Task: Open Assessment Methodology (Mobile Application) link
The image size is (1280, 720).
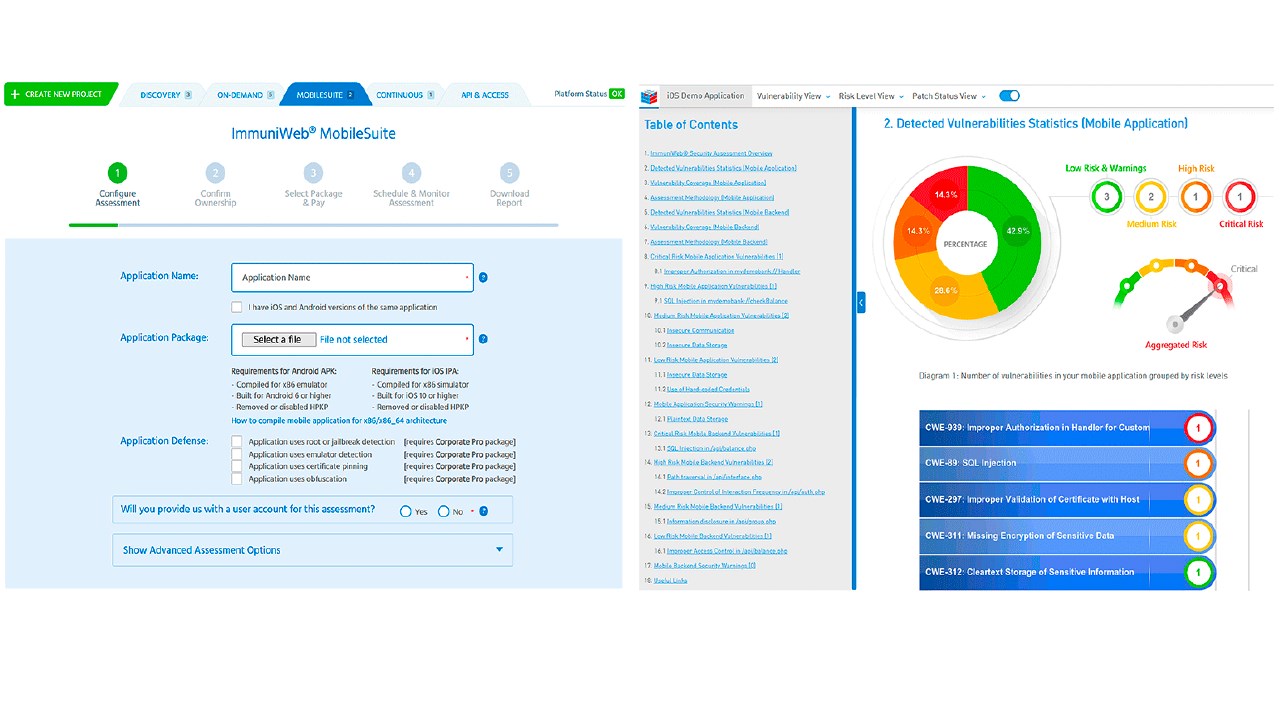Action: 710,198
